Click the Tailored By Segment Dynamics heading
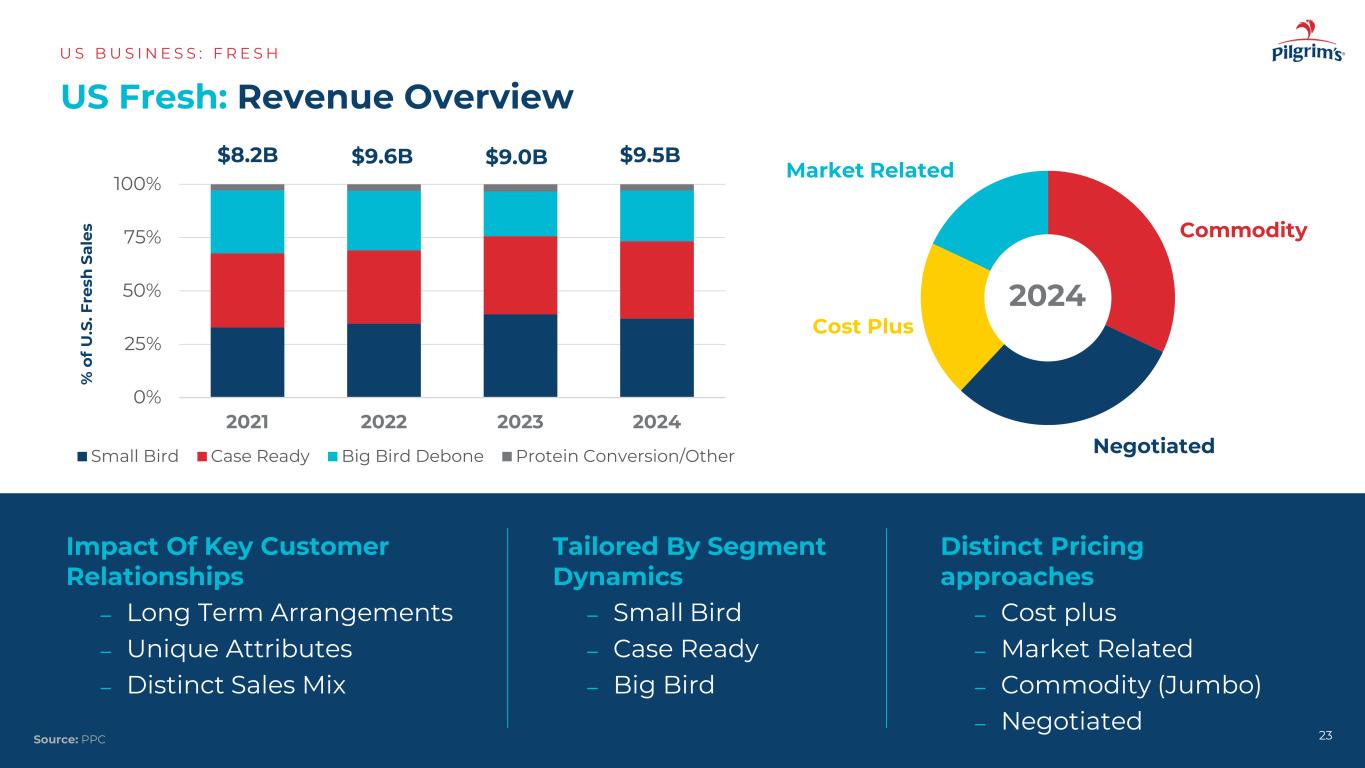1365x768 pixels. (x=689, y=561)
